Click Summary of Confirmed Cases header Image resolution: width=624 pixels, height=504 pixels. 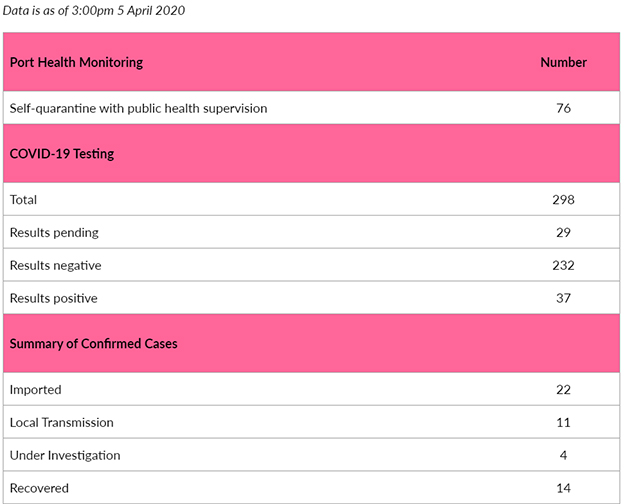point(94,344)
